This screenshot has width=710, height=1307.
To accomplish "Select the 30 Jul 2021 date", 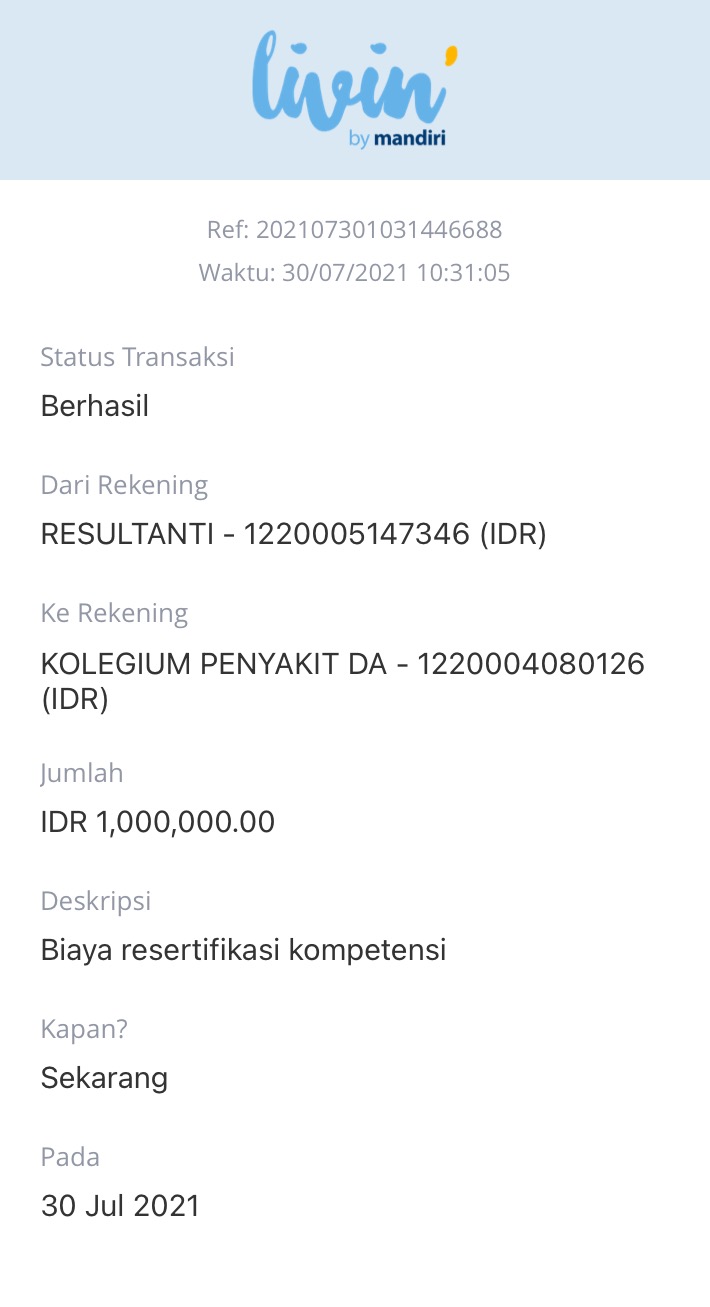I will [120, 1206].
